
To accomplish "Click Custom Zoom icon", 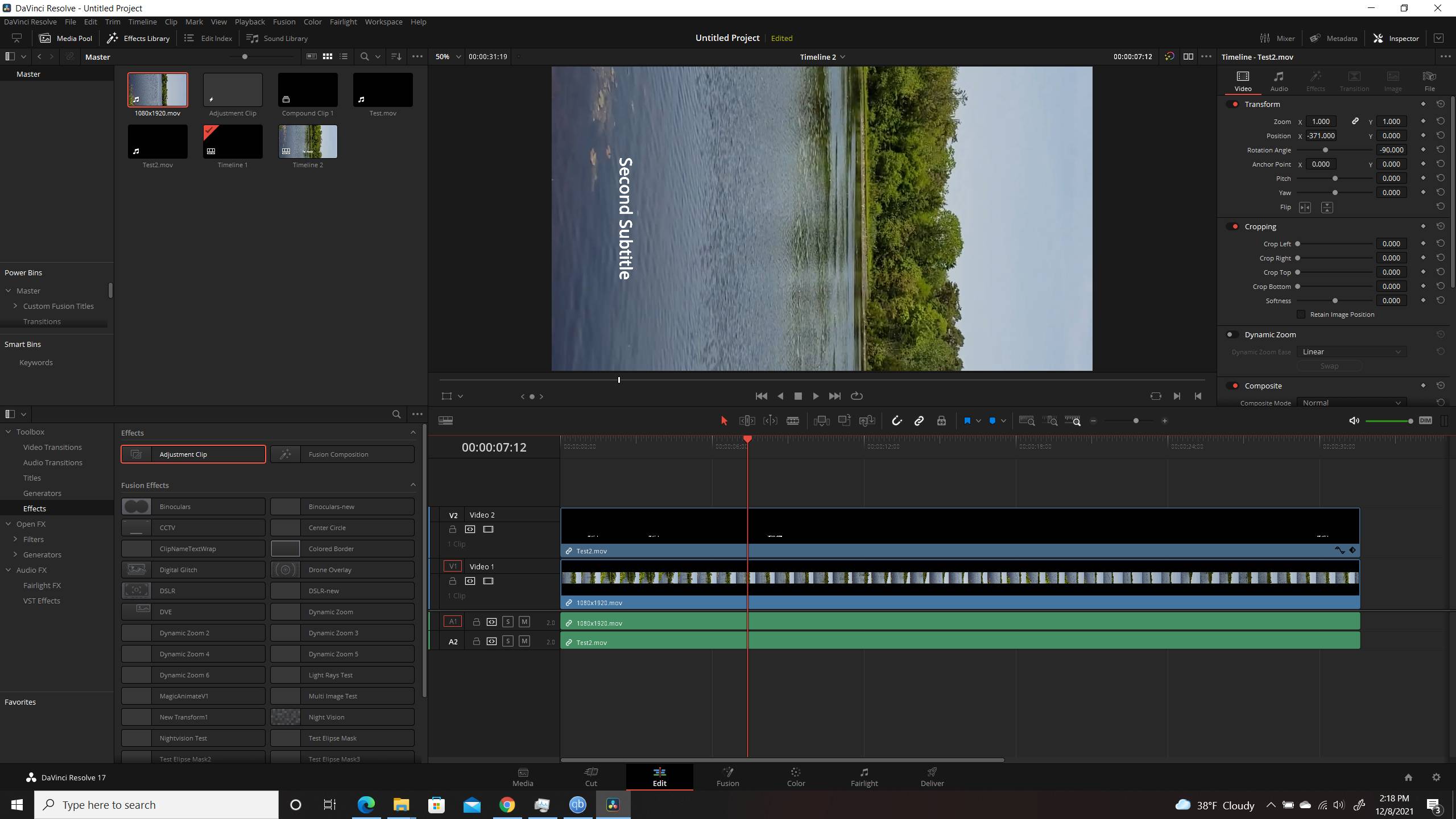I will (x=1073, y=421).
